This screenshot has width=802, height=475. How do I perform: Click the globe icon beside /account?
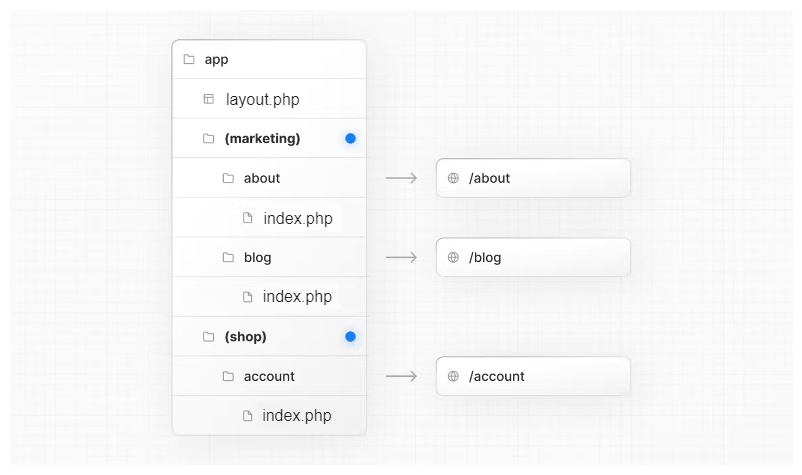pyautogui.click(x=453, y=376)
